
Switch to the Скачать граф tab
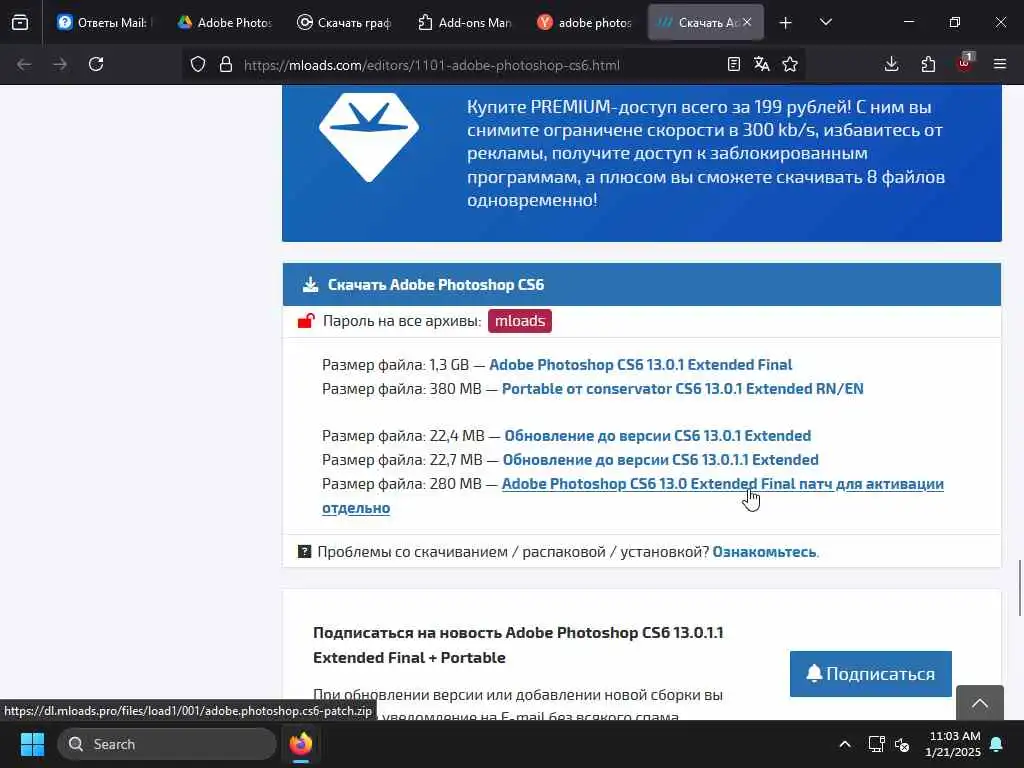pyautogui.click(x=345, y=22)
